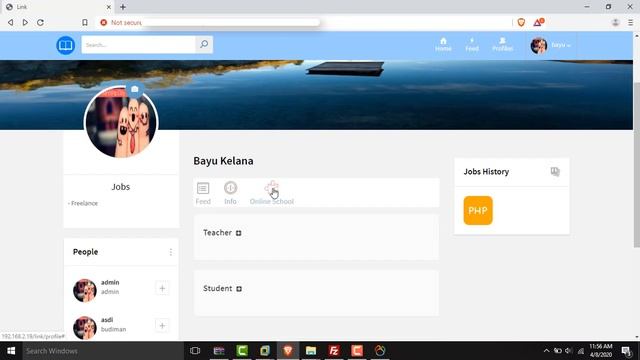This screenshot has width=640, height=360.
Task: Add admin with the plus button
Action: coord(162,289)
